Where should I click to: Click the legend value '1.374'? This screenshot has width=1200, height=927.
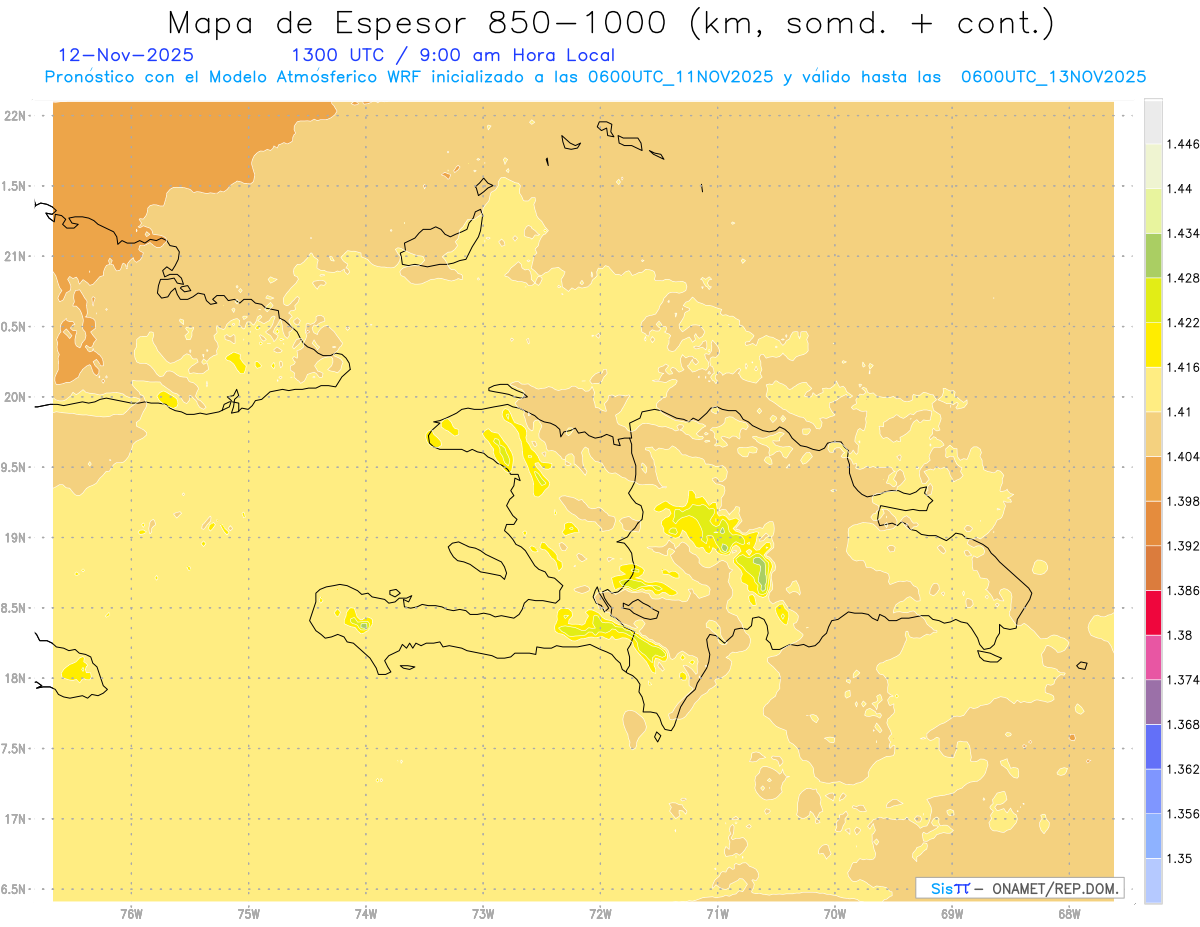(1185, 679)
